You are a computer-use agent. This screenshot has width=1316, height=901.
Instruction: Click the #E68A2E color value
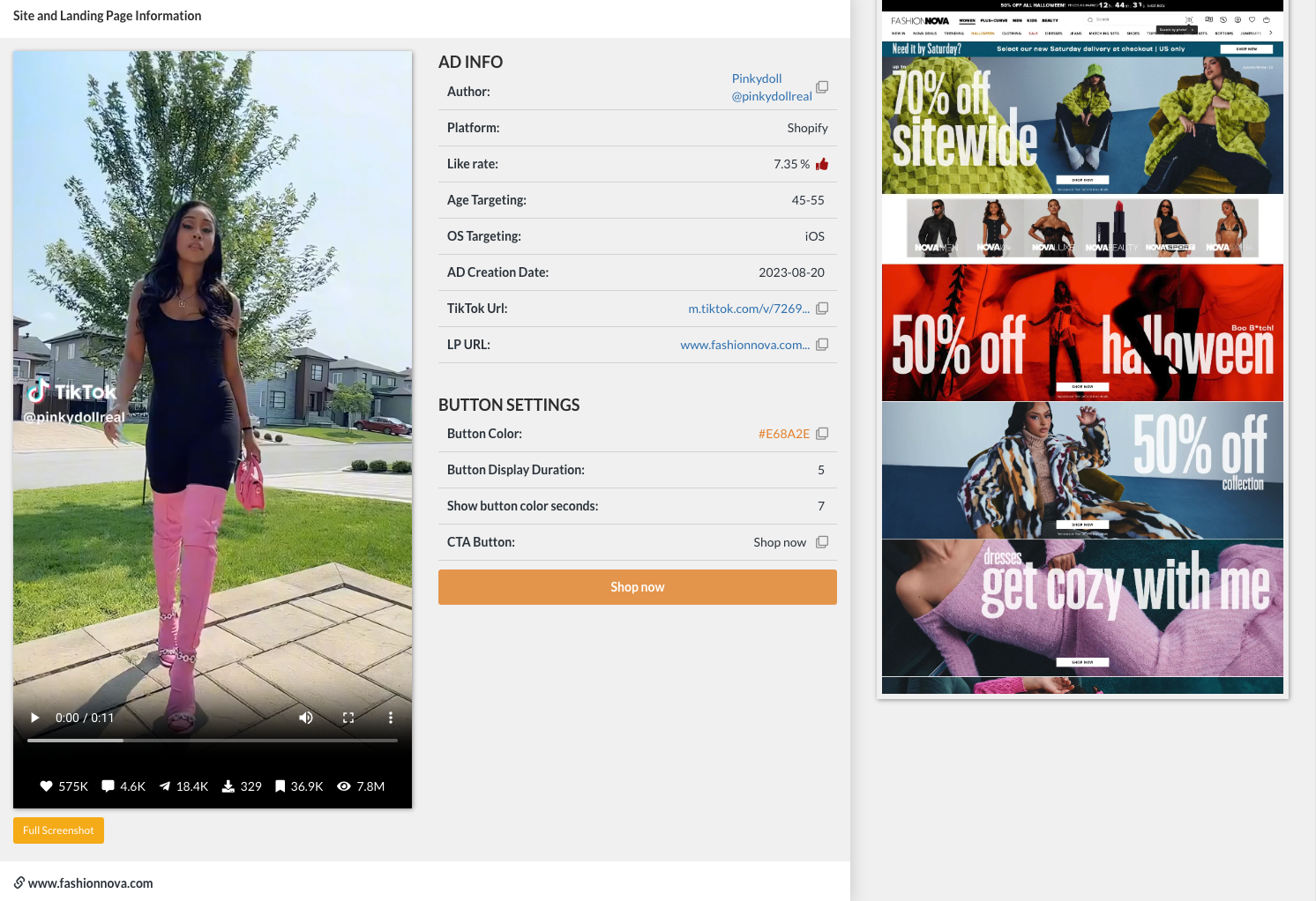tap(784, 434)
